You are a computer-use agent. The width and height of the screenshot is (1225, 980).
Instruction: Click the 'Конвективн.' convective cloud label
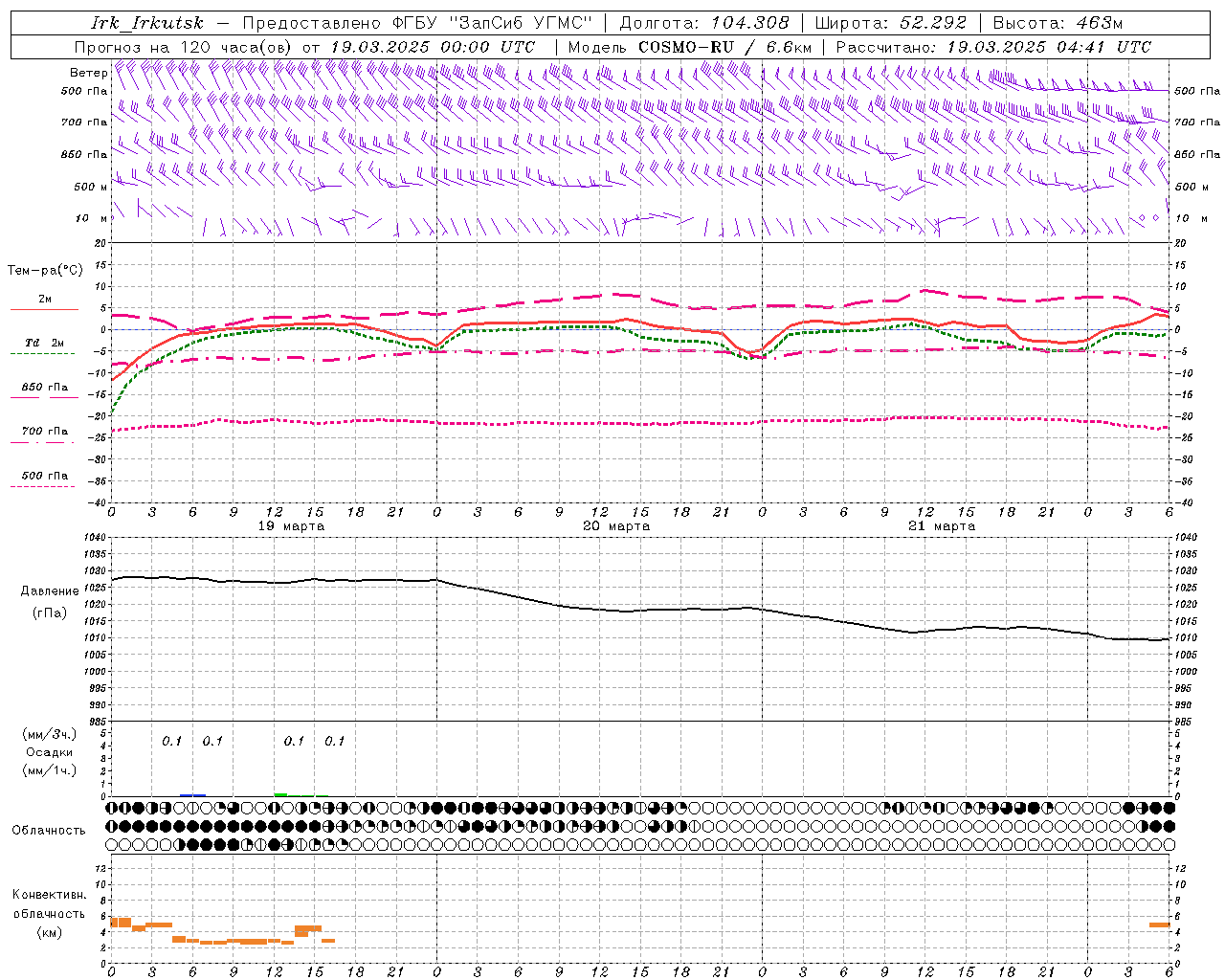[x=49, y=895]
